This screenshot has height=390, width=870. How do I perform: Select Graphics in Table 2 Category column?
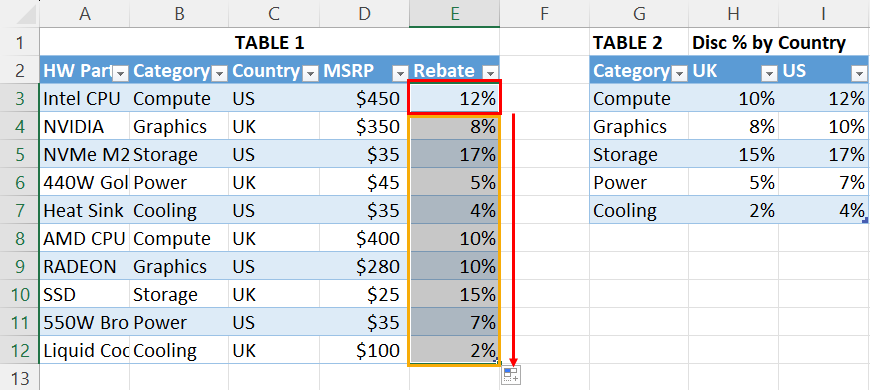639,126
